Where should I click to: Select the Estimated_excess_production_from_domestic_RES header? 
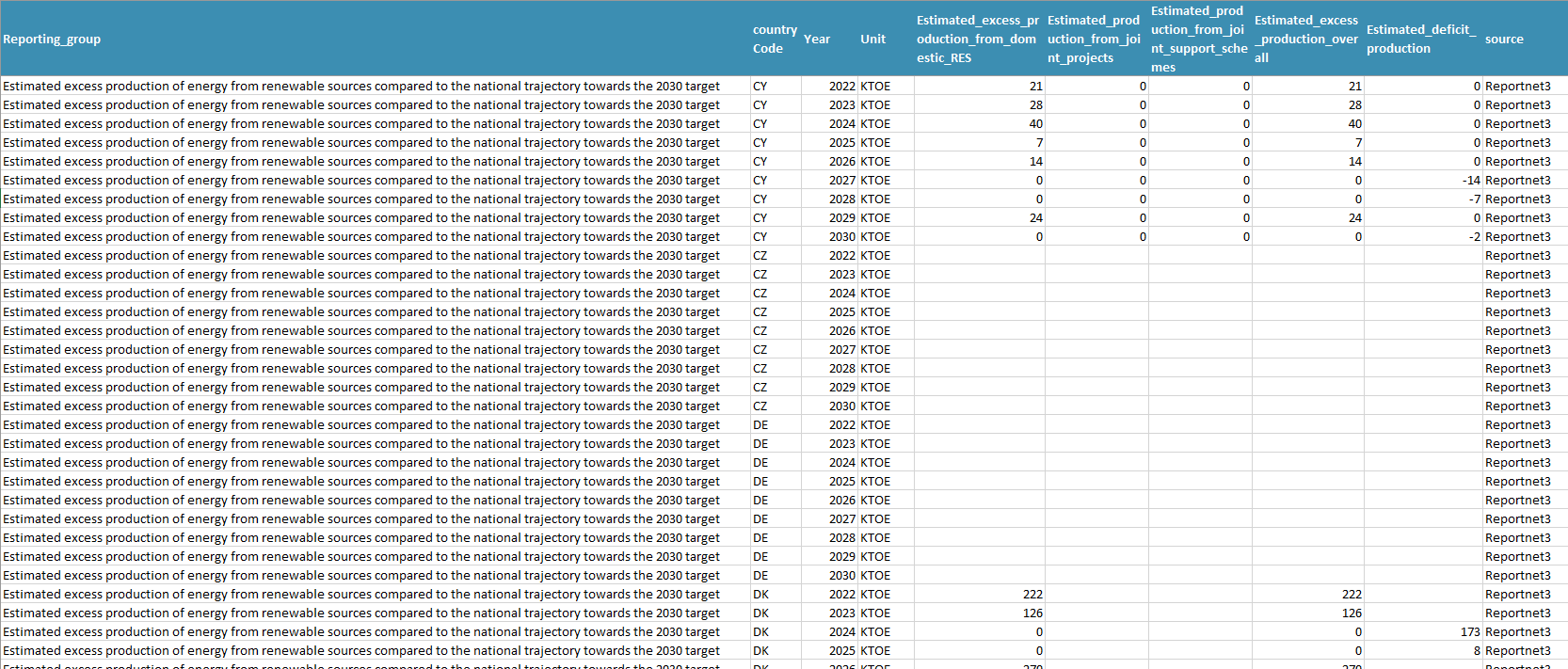tap(978, 39)
